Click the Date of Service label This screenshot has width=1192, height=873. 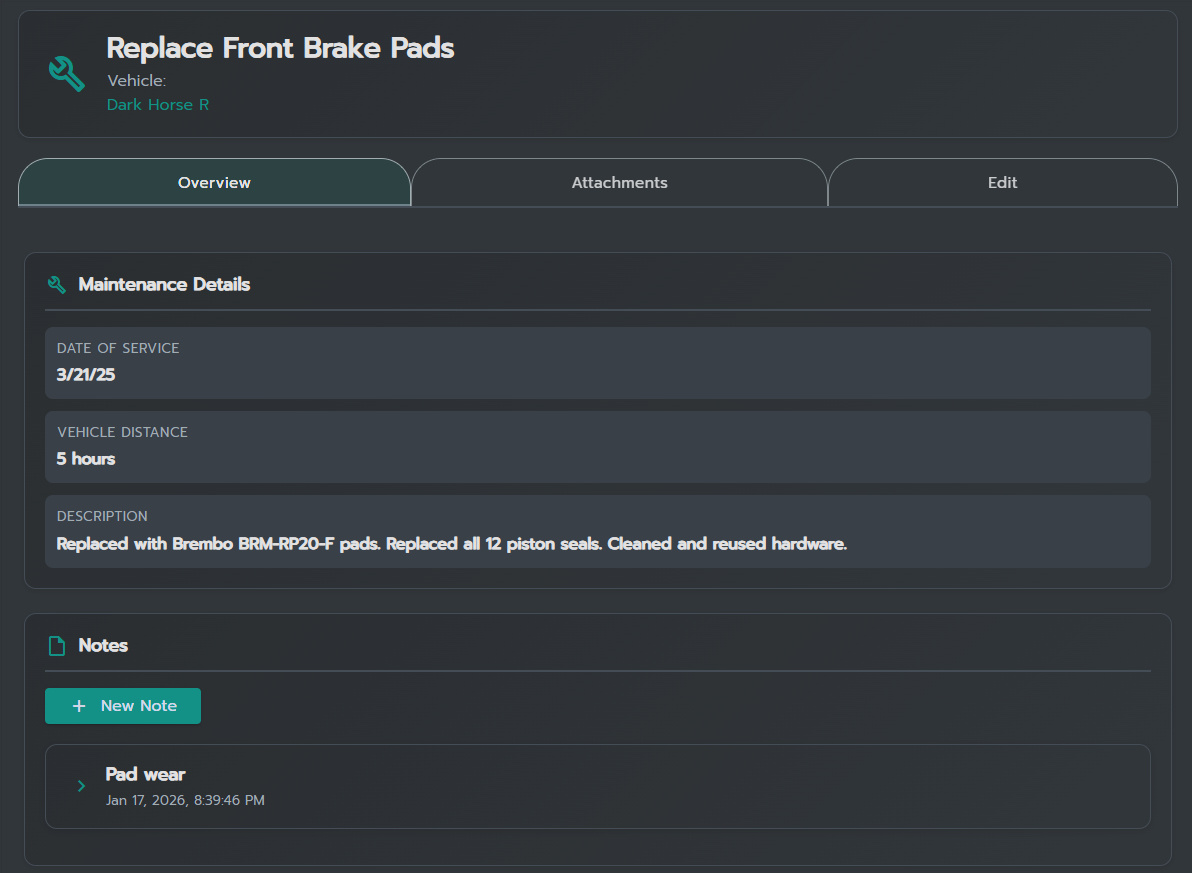click(x=118, y=348)
